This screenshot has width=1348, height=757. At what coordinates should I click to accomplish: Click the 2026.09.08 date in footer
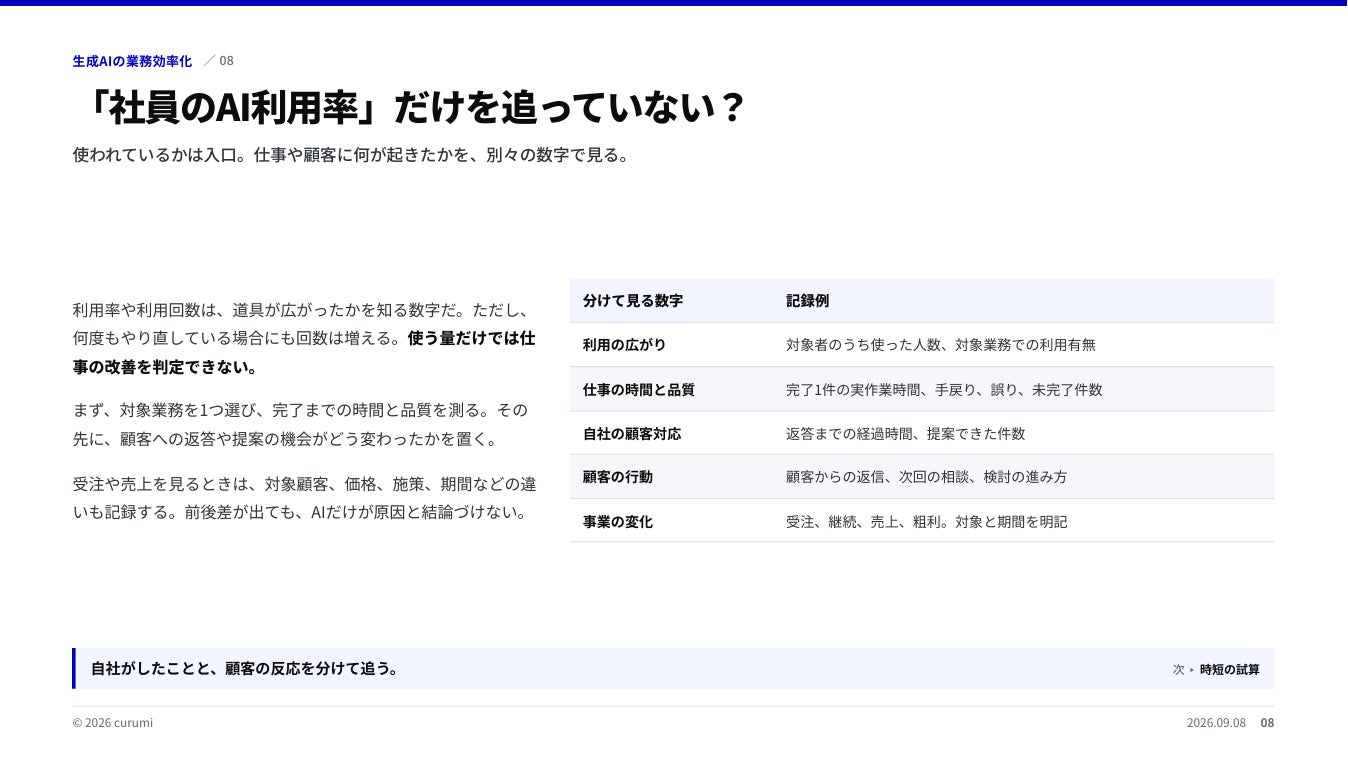click(x=1216, y=723)
